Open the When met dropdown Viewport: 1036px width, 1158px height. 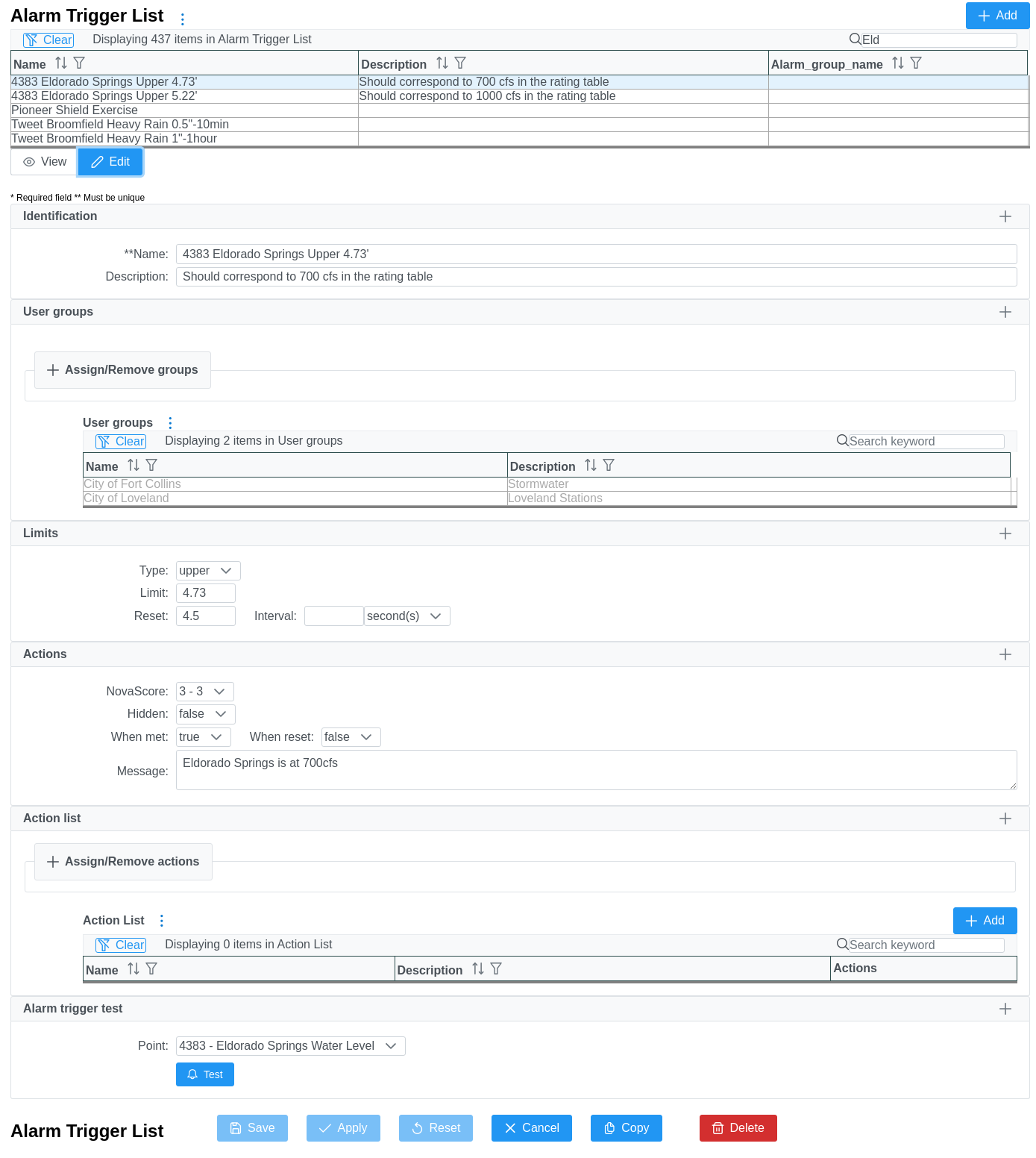coord(203,737)
